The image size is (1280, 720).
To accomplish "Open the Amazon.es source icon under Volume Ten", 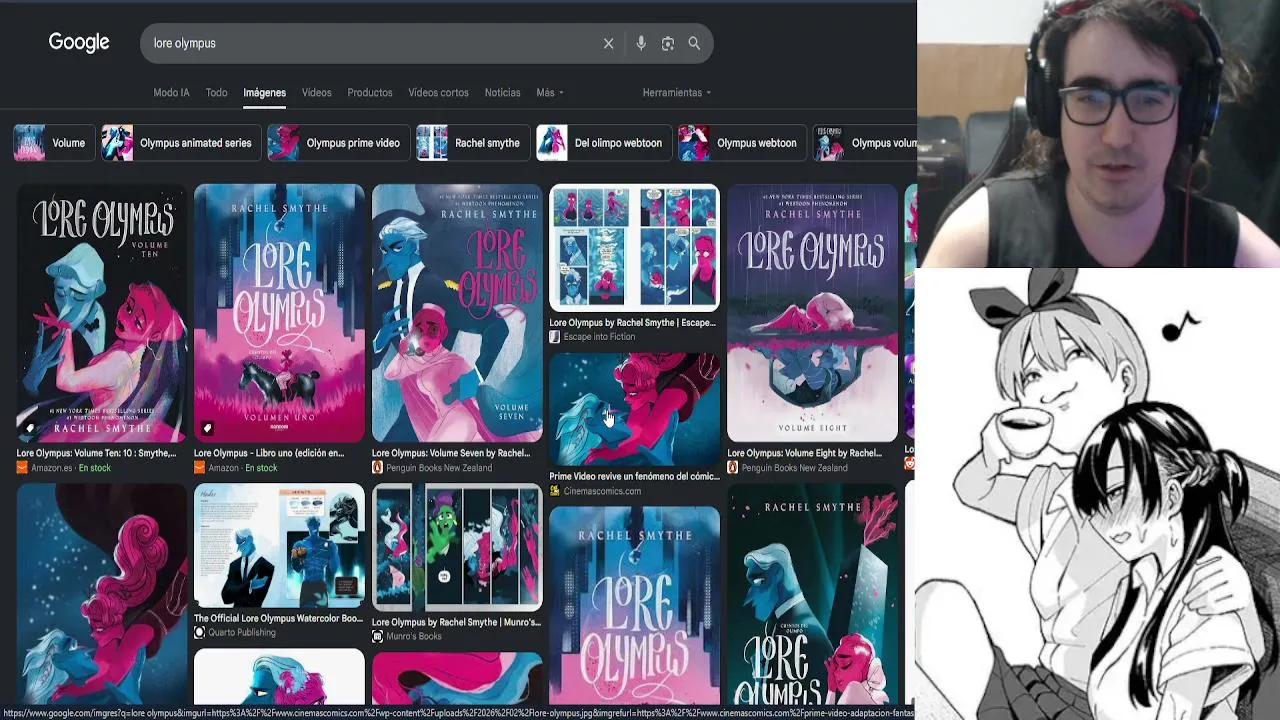I will [x=22, y=468].
